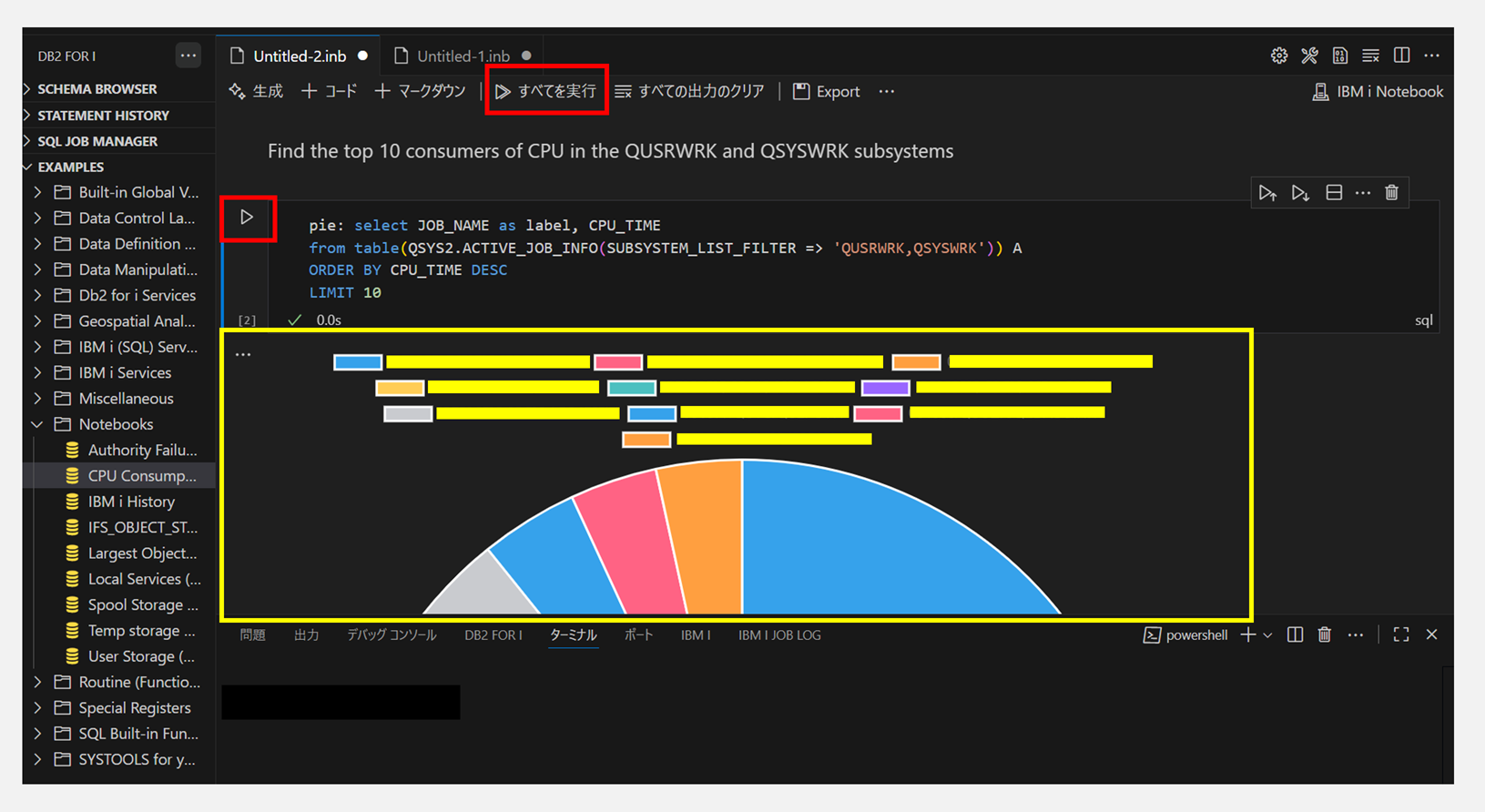Open the cell output ellipsis menu
Viewport: 1485px width, 812px height.
pos(243,354)
